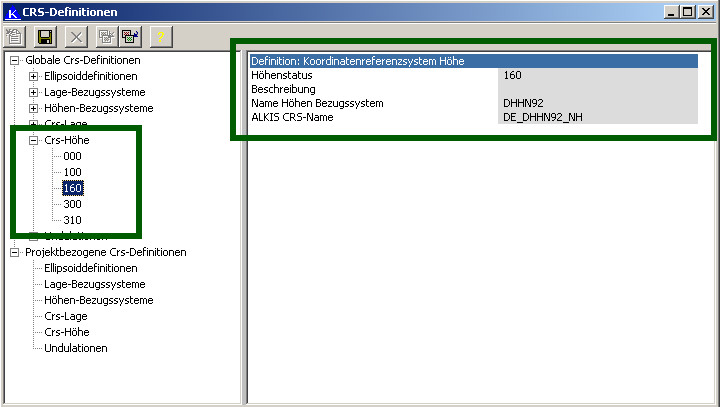Click the new definition document icon
Viewport: 720px width, 407px height.
tap(15, 37)
